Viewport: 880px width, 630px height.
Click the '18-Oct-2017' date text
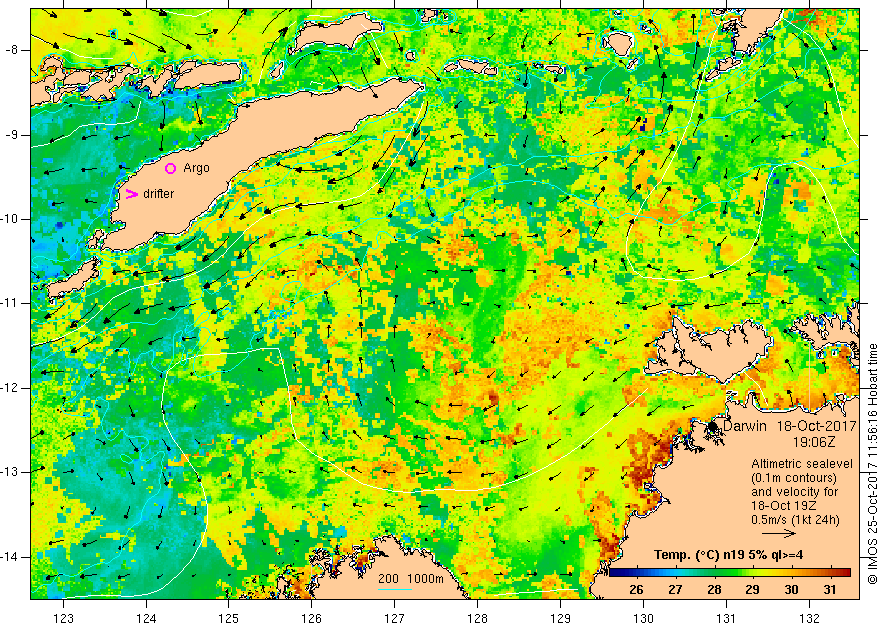[817, 426]
